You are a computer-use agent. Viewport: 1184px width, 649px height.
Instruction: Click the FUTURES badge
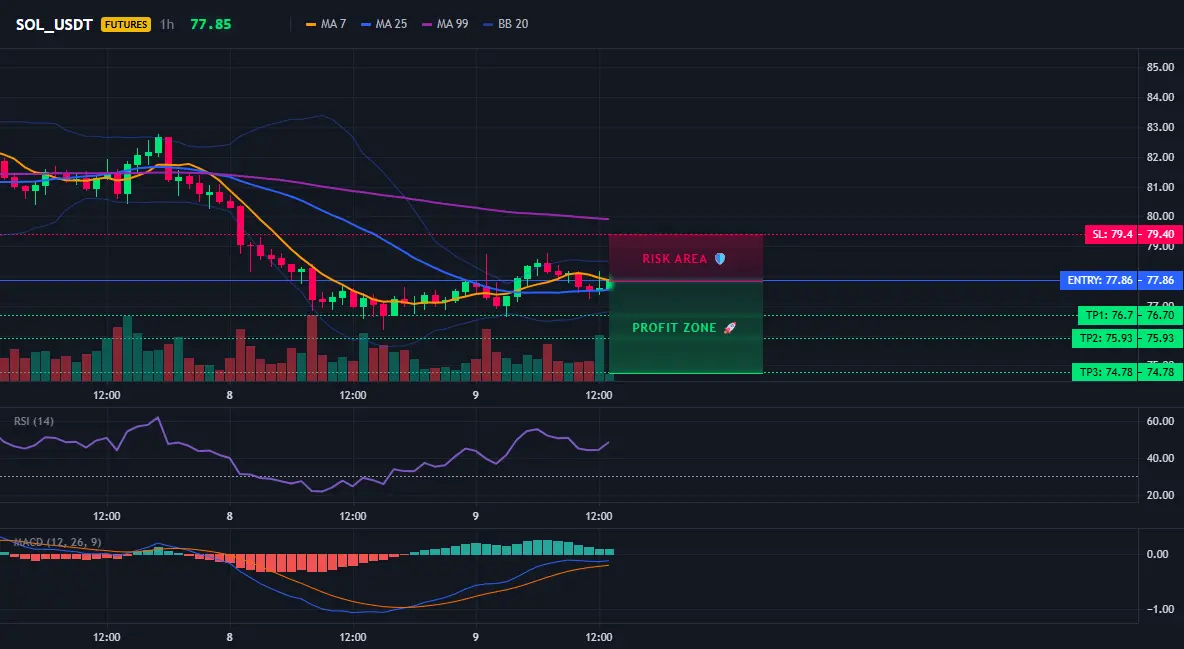click(x=126, y=24)
